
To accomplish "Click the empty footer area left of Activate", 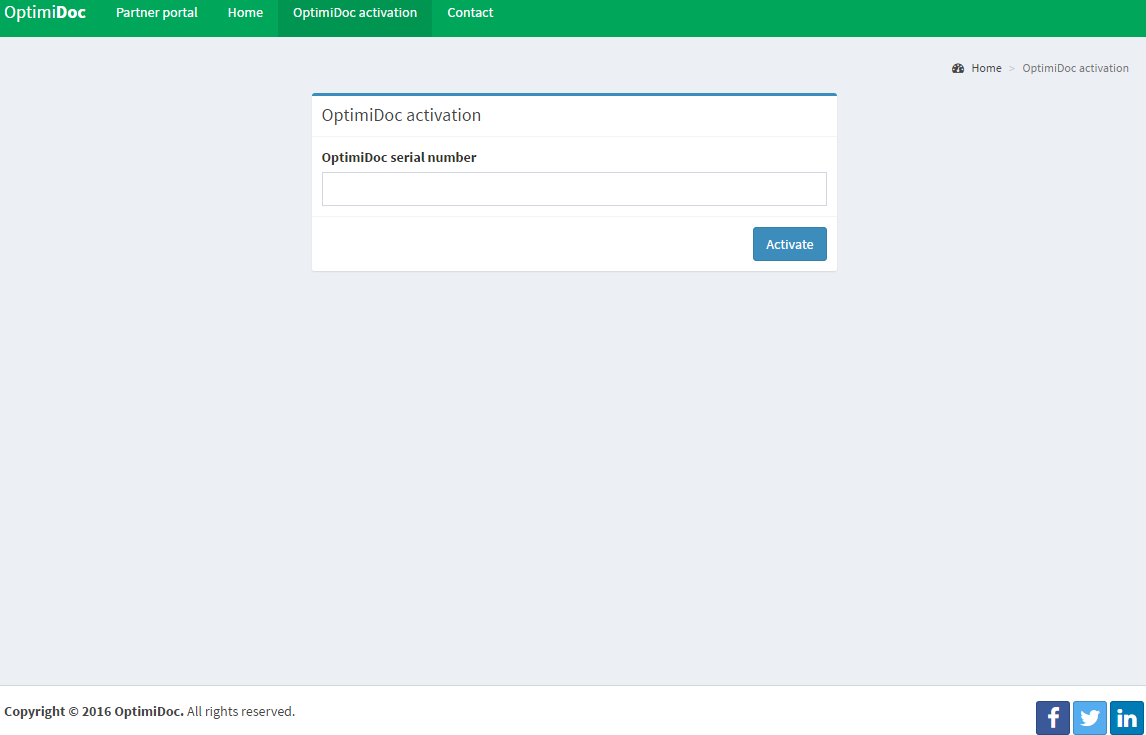I will (530, 244).
